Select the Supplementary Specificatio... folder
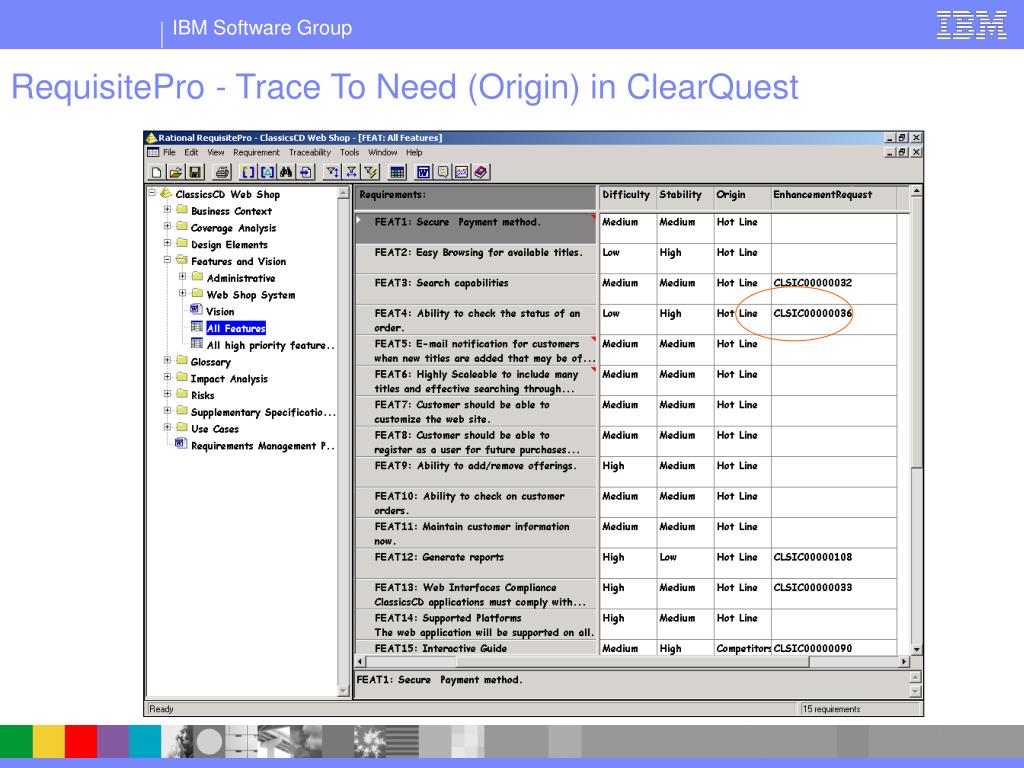This screenshot has width=1024, height=768. click(x=263, y=412)
